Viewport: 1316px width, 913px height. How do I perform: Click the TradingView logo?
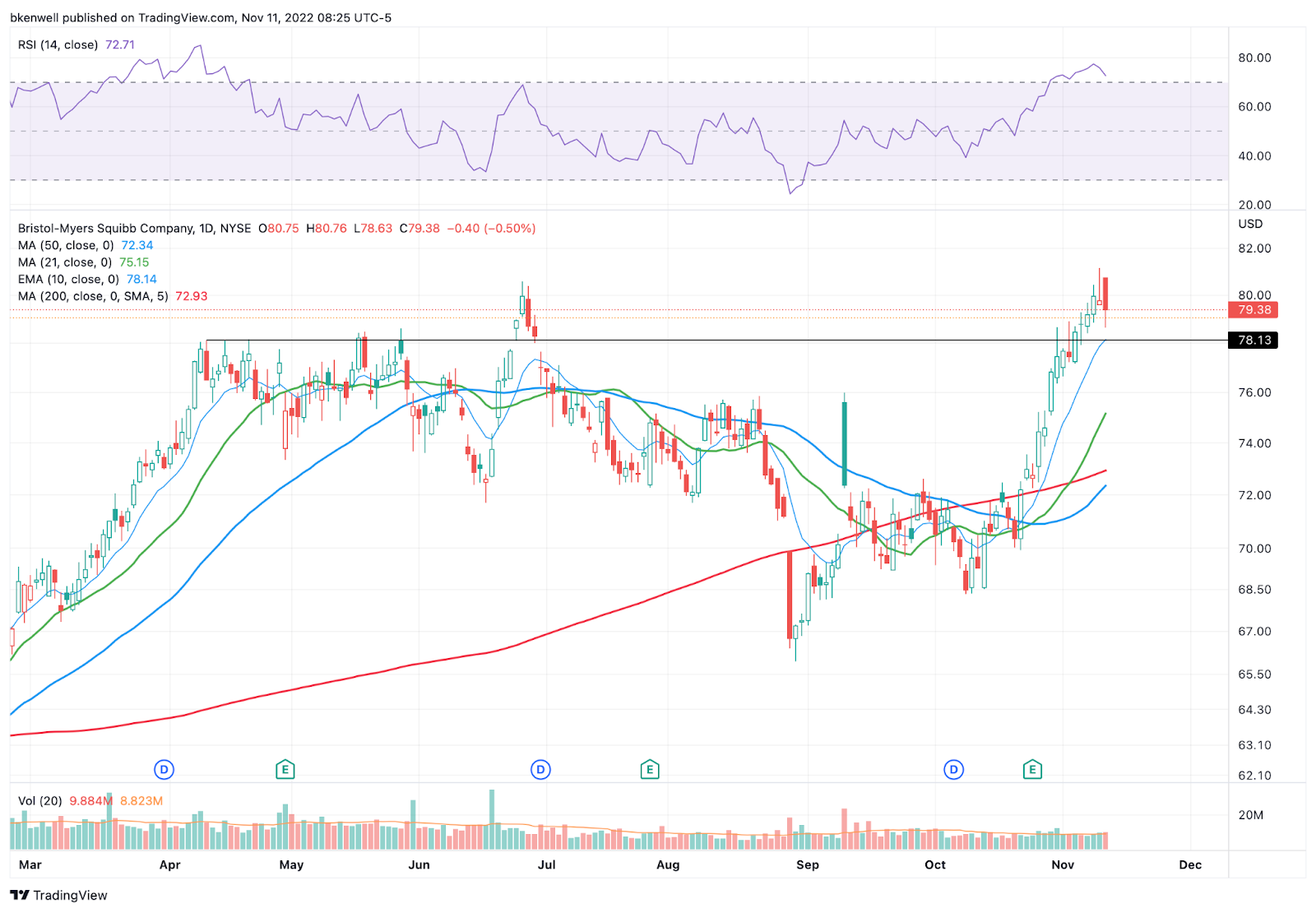(58, 895)
